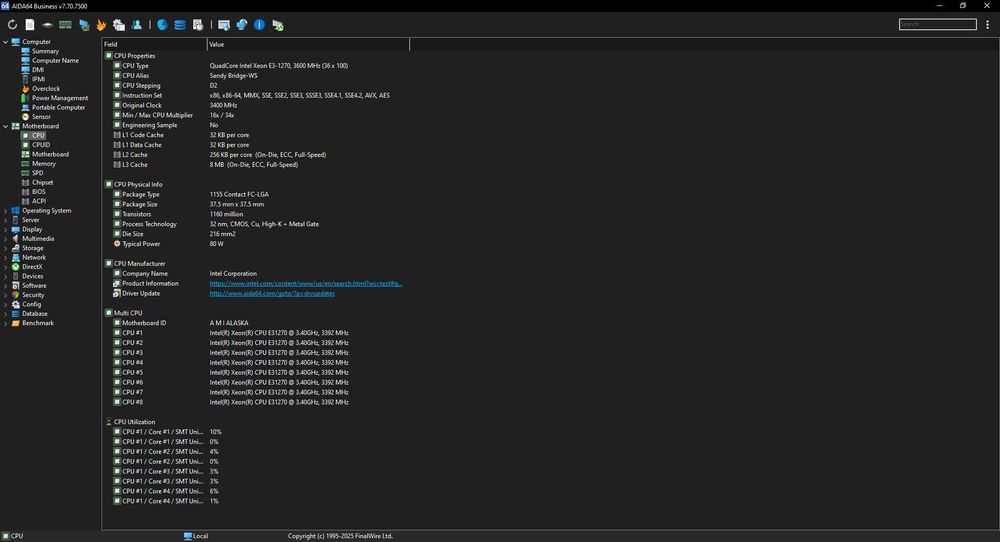
Task: Click the CPU Physical Info group header
Action: [138, 184]
